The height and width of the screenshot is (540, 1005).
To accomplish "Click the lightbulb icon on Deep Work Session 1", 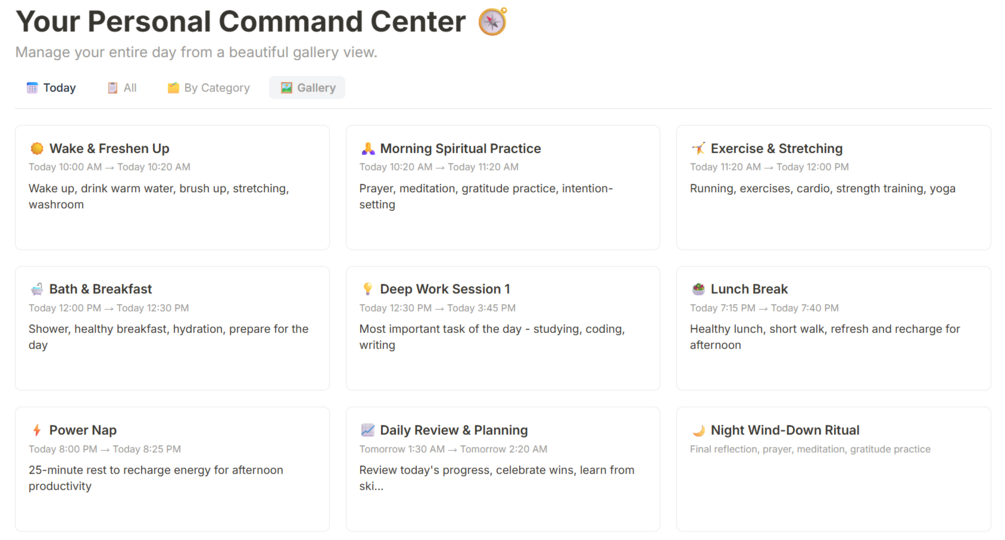I will click(368, 290).
